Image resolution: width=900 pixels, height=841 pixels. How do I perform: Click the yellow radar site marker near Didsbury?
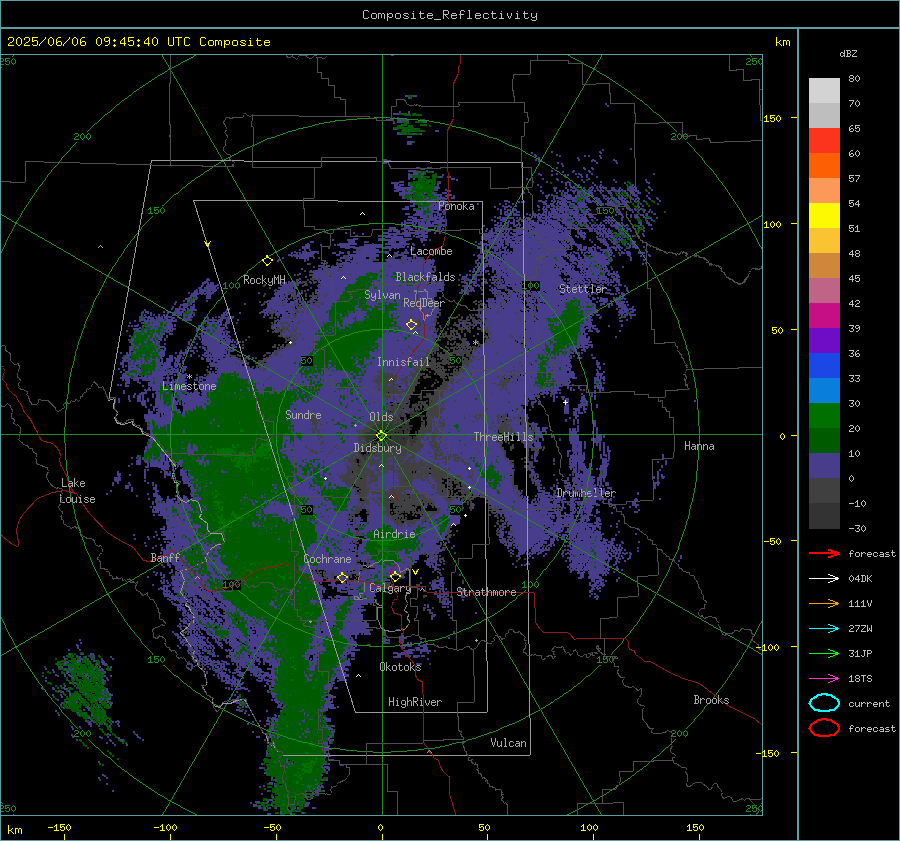pyautogui.click(x=381, y=435)
